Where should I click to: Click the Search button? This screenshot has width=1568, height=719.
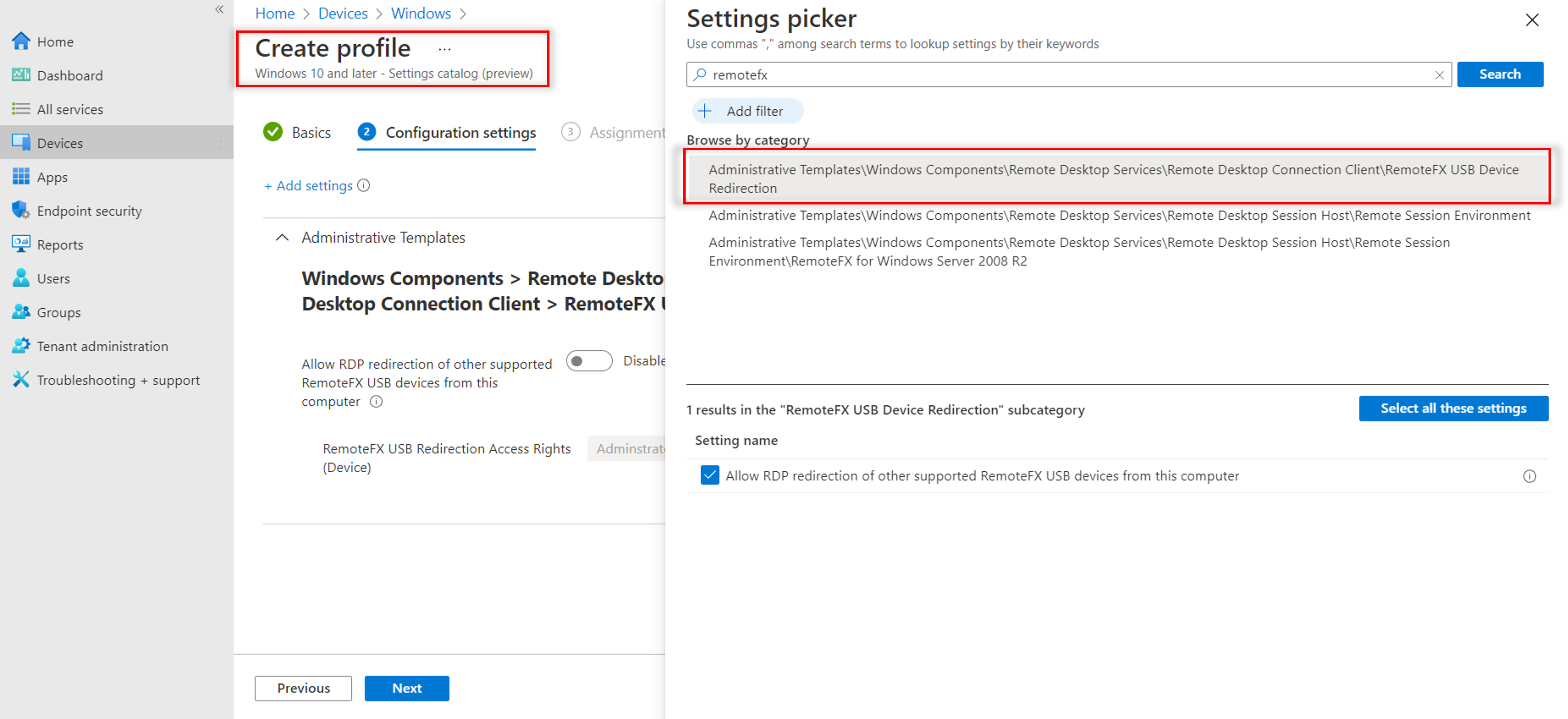click(1499, 74)
